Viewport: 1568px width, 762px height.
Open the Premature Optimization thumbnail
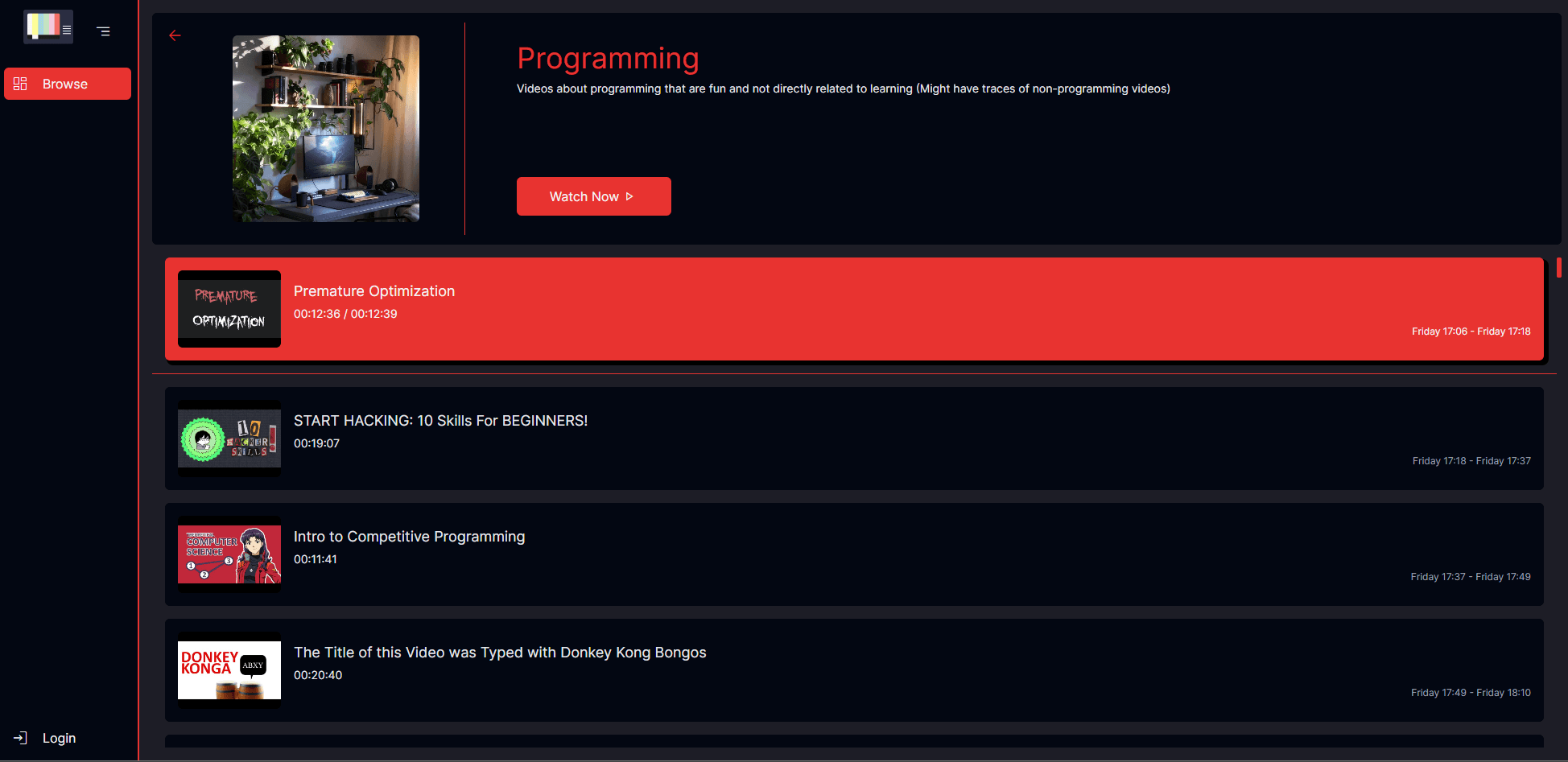pos(229,309)
